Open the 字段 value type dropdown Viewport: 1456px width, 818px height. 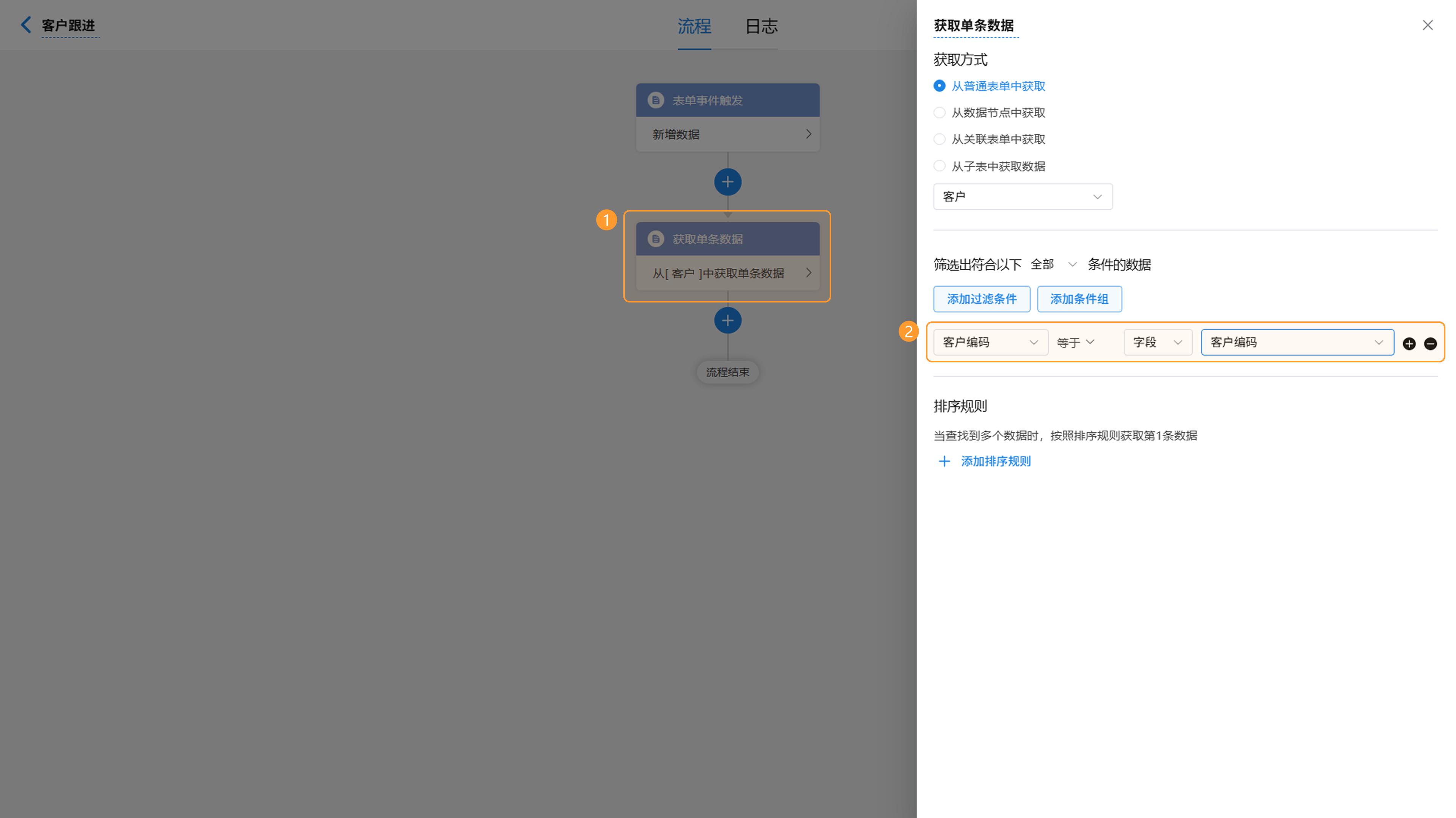tap(1158, 342)
